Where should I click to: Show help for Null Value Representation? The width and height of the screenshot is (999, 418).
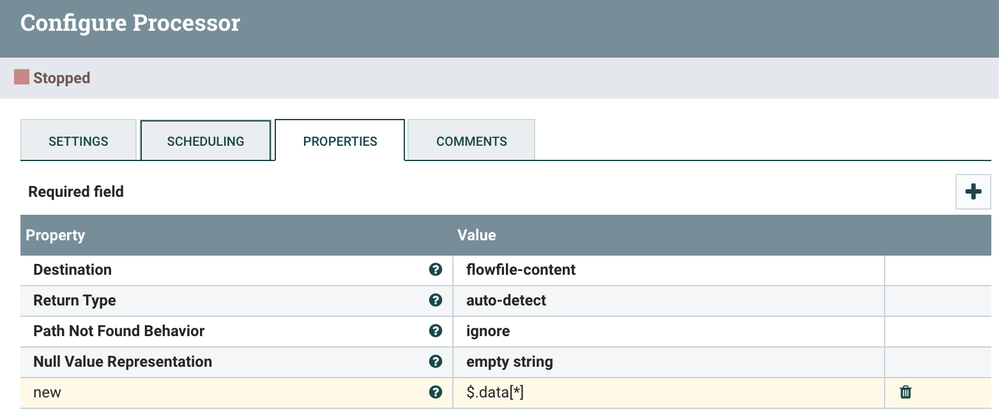click(436, 362)
